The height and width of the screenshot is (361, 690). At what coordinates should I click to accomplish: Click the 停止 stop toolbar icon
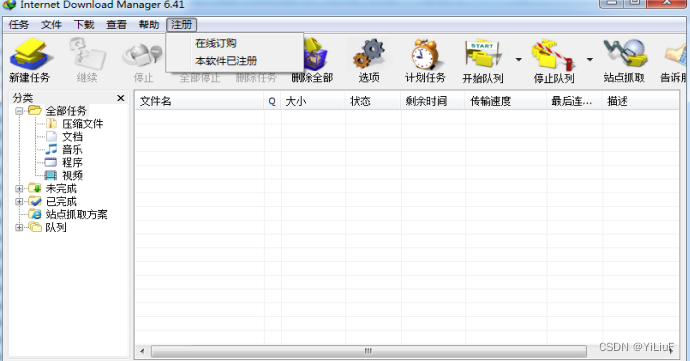click(x=143, y=55)
